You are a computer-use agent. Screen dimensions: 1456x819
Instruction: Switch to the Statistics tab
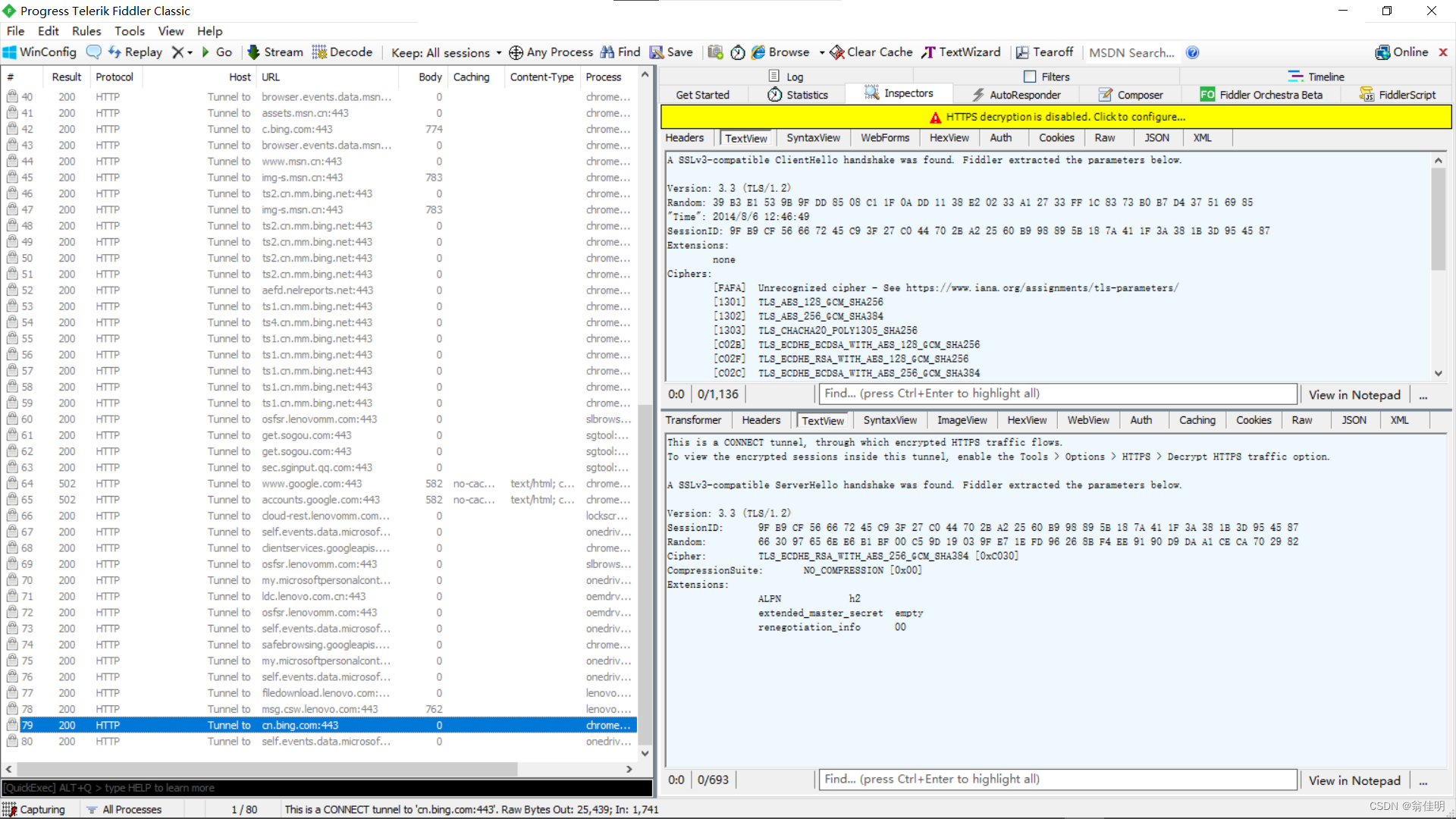pyautogui.click(x=797, y=95)
